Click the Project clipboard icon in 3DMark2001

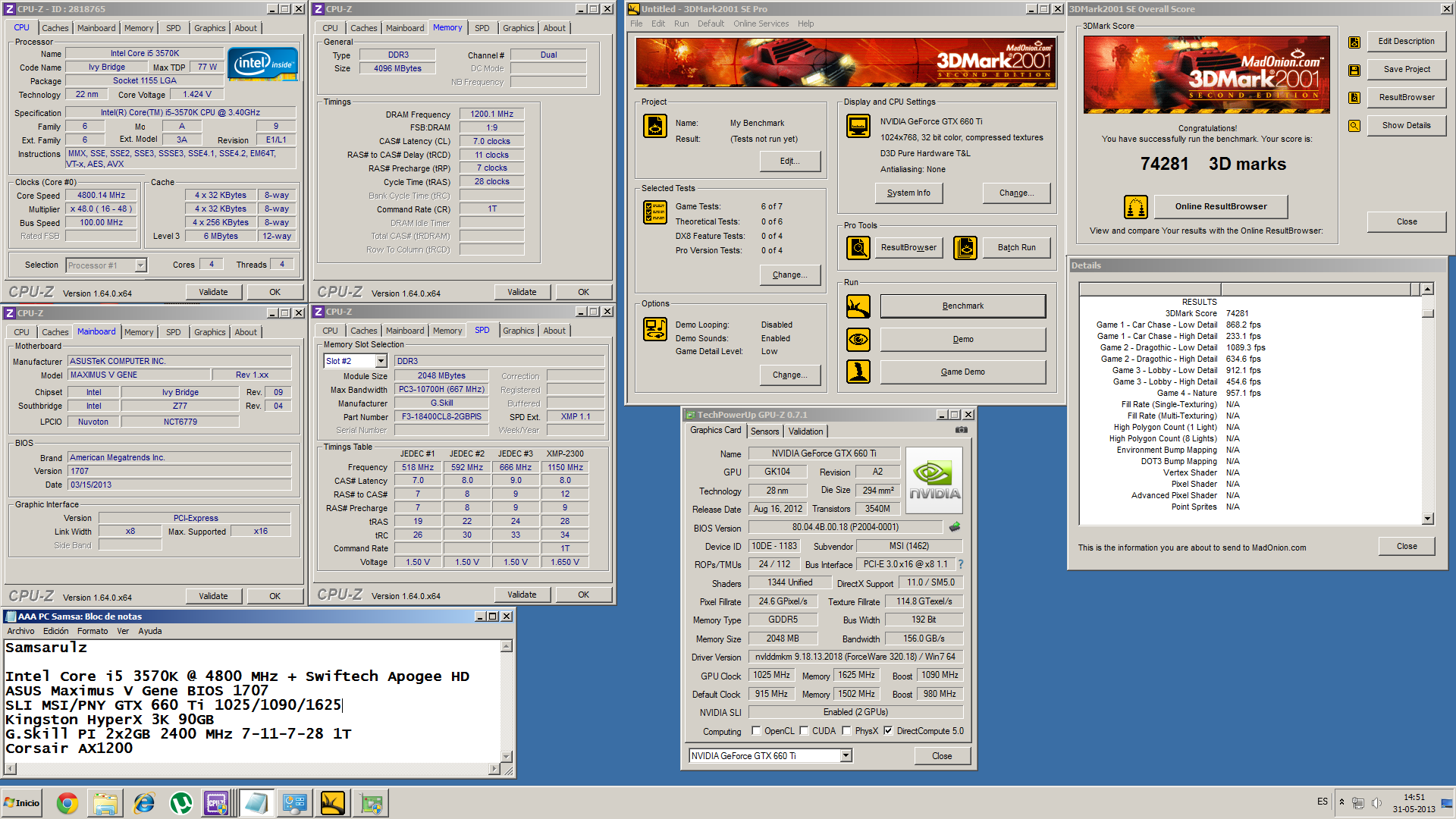point(655,126)
